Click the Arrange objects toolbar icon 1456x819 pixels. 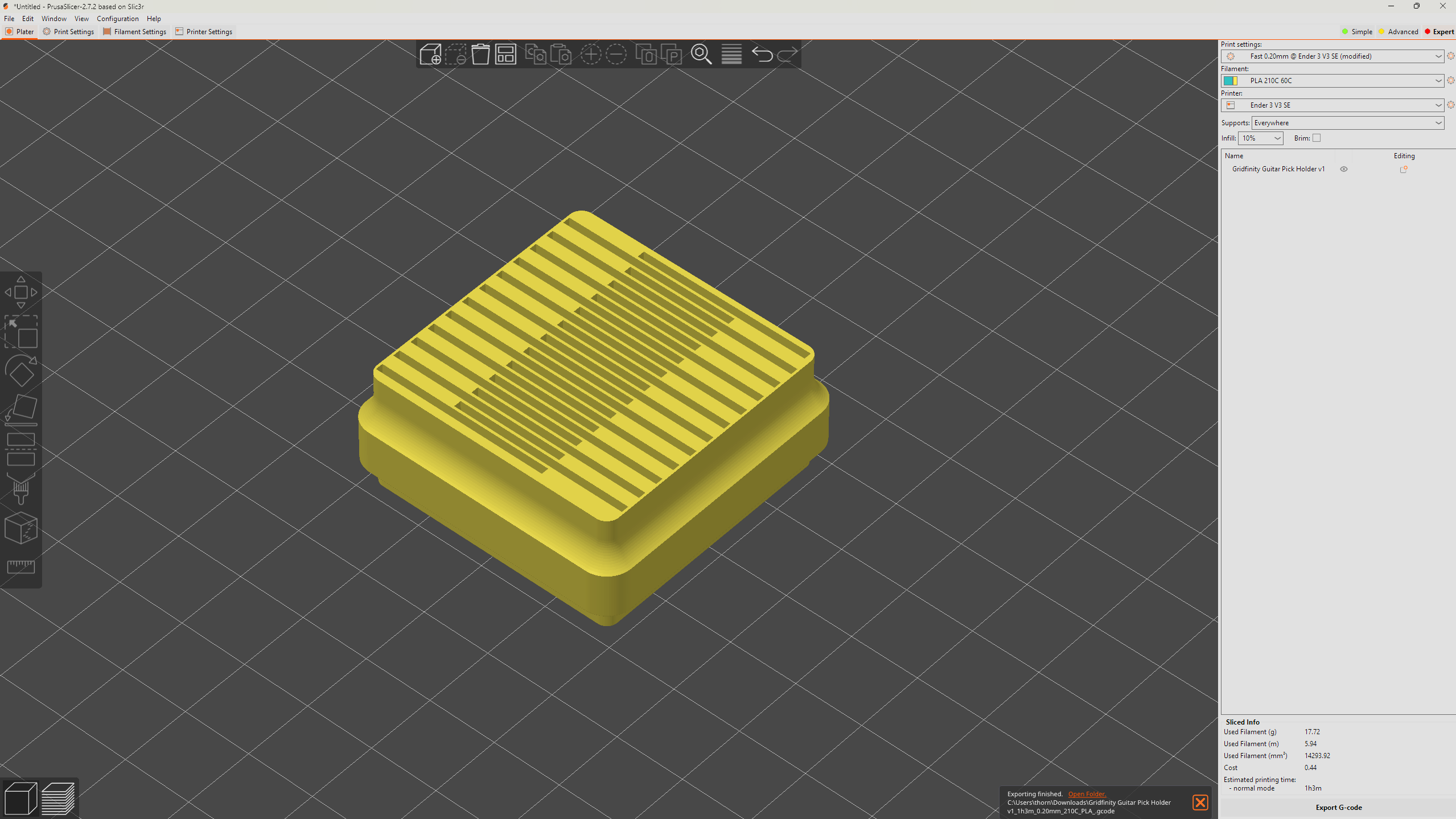tap(505, 54)
